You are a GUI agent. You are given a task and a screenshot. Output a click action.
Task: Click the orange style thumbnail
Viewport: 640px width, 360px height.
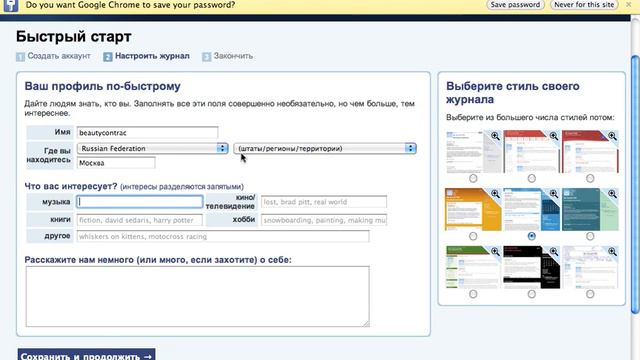click(473, 209)
